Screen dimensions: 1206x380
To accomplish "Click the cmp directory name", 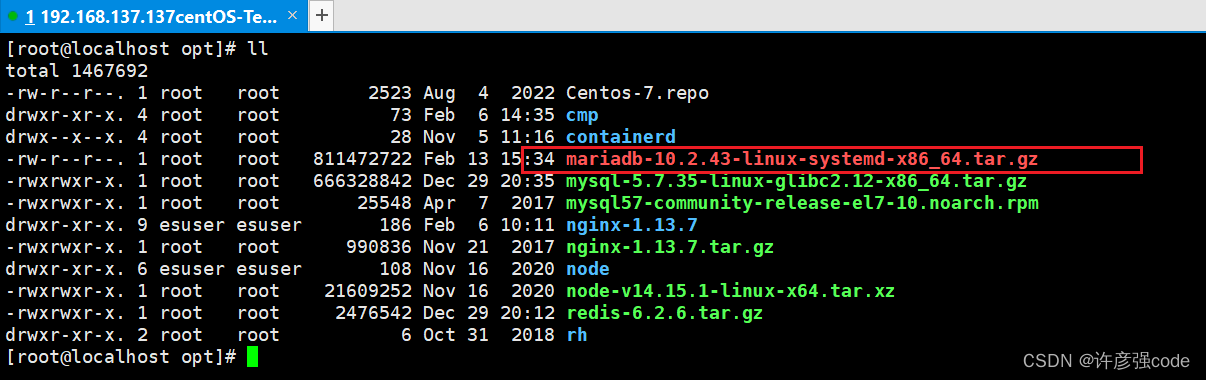I will pyautogui.click(x=582, y=115).
